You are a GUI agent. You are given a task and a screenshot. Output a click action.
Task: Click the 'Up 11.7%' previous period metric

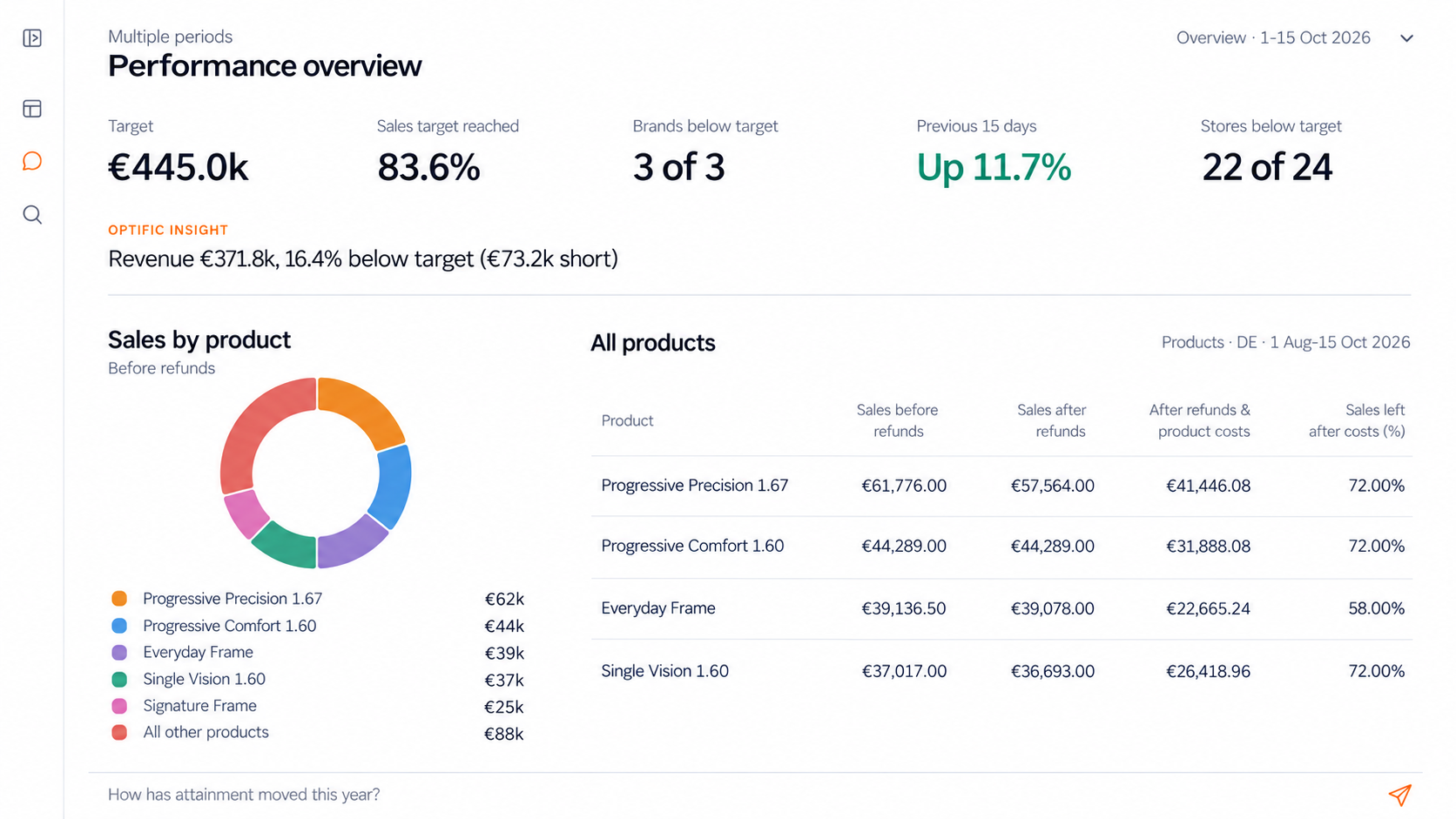pyautogui.click(x=994, y=167)
